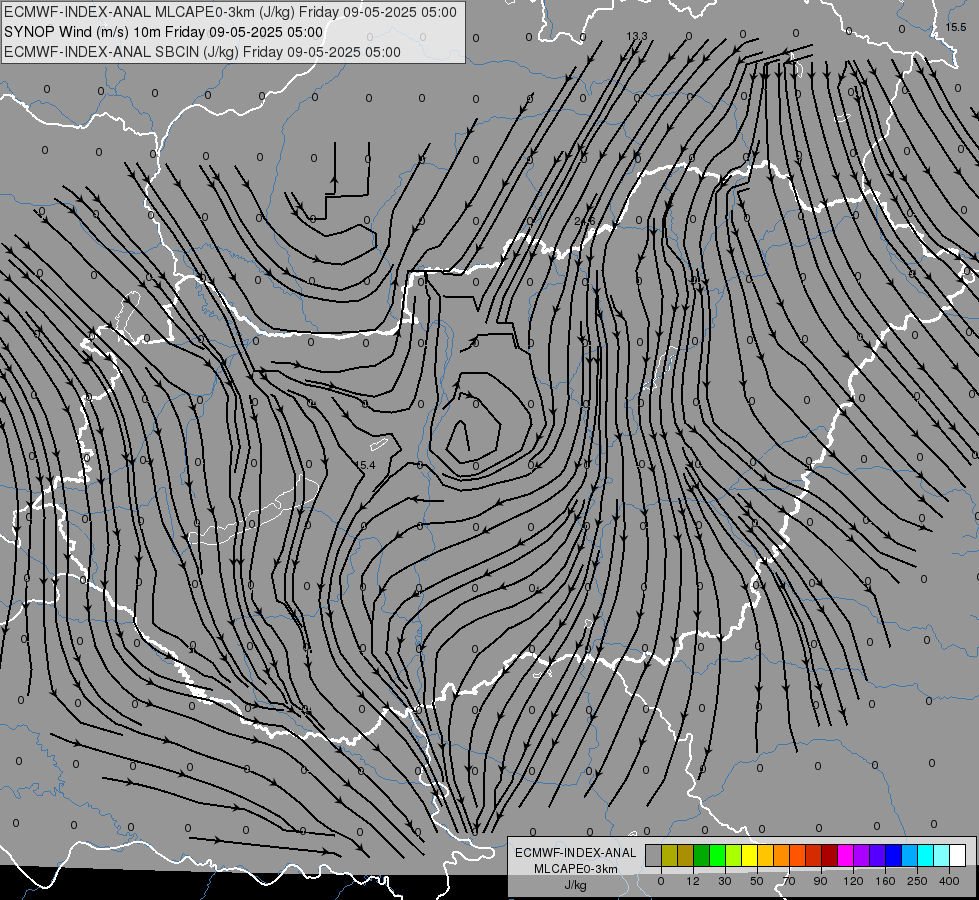Viewport: 979px width, 900px height.
Task: Click the magenta legend swatch
Action: tap(845, 856)
